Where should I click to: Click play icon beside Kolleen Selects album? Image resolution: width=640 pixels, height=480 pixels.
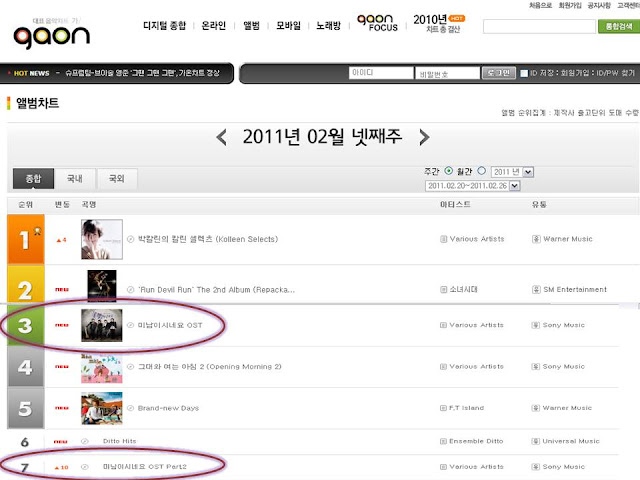[x=131, y=239]
